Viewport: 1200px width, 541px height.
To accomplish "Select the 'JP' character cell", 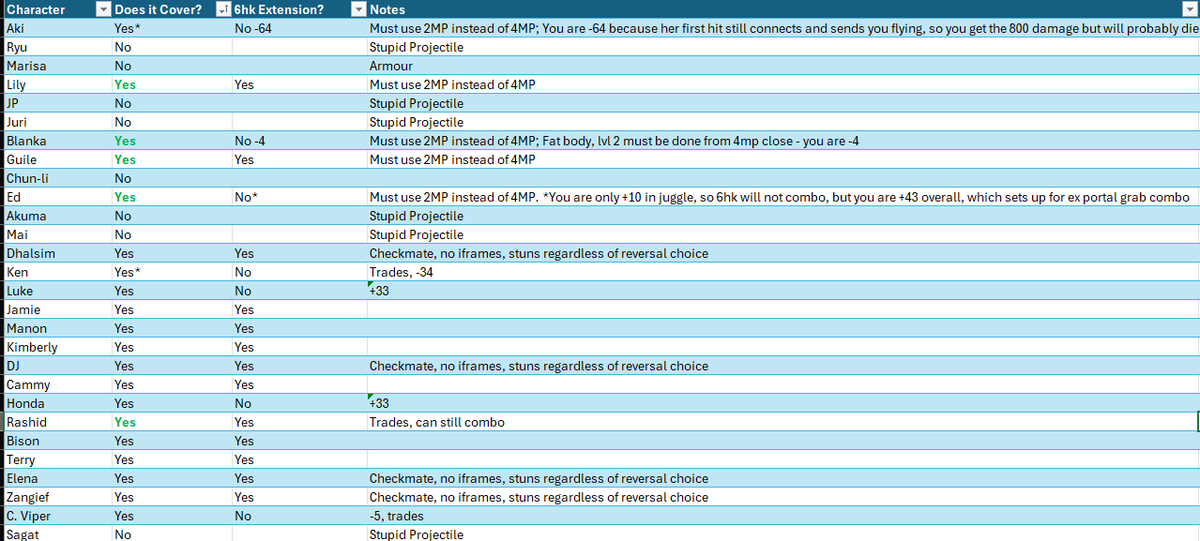I will coord(56,103).
